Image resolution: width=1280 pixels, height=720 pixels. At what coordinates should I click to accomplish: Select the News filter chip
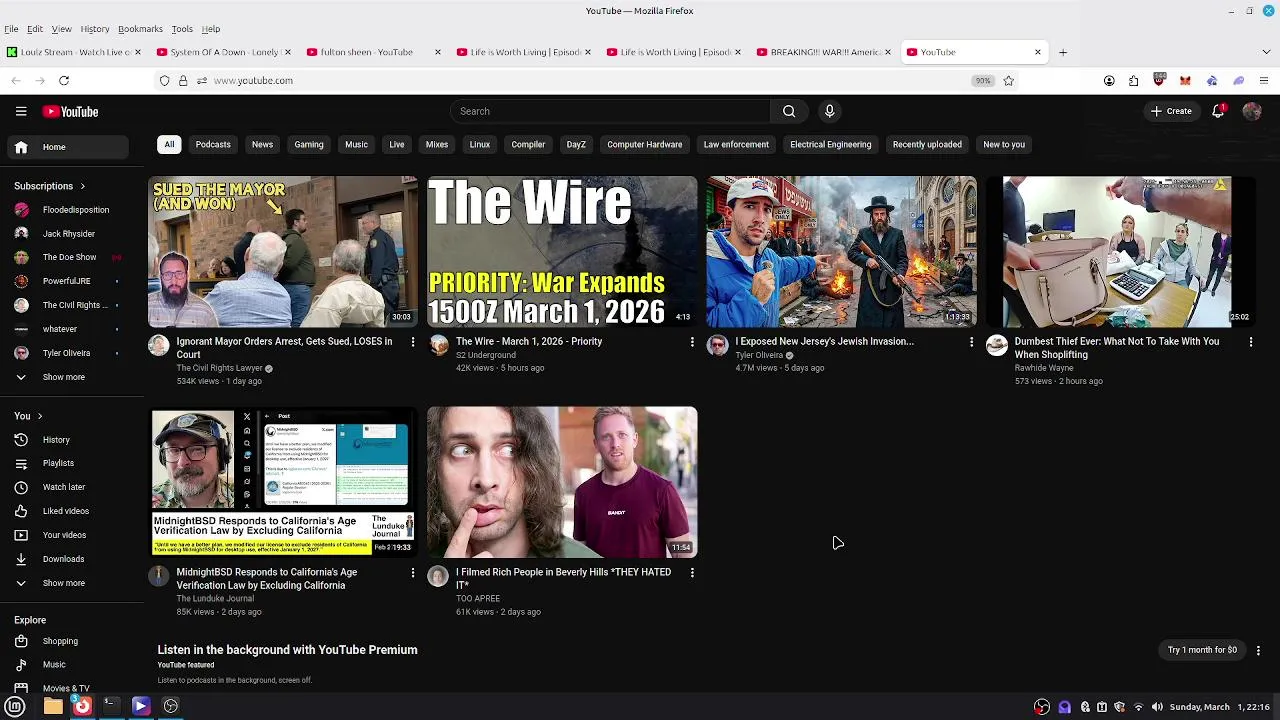coord(262,144)
